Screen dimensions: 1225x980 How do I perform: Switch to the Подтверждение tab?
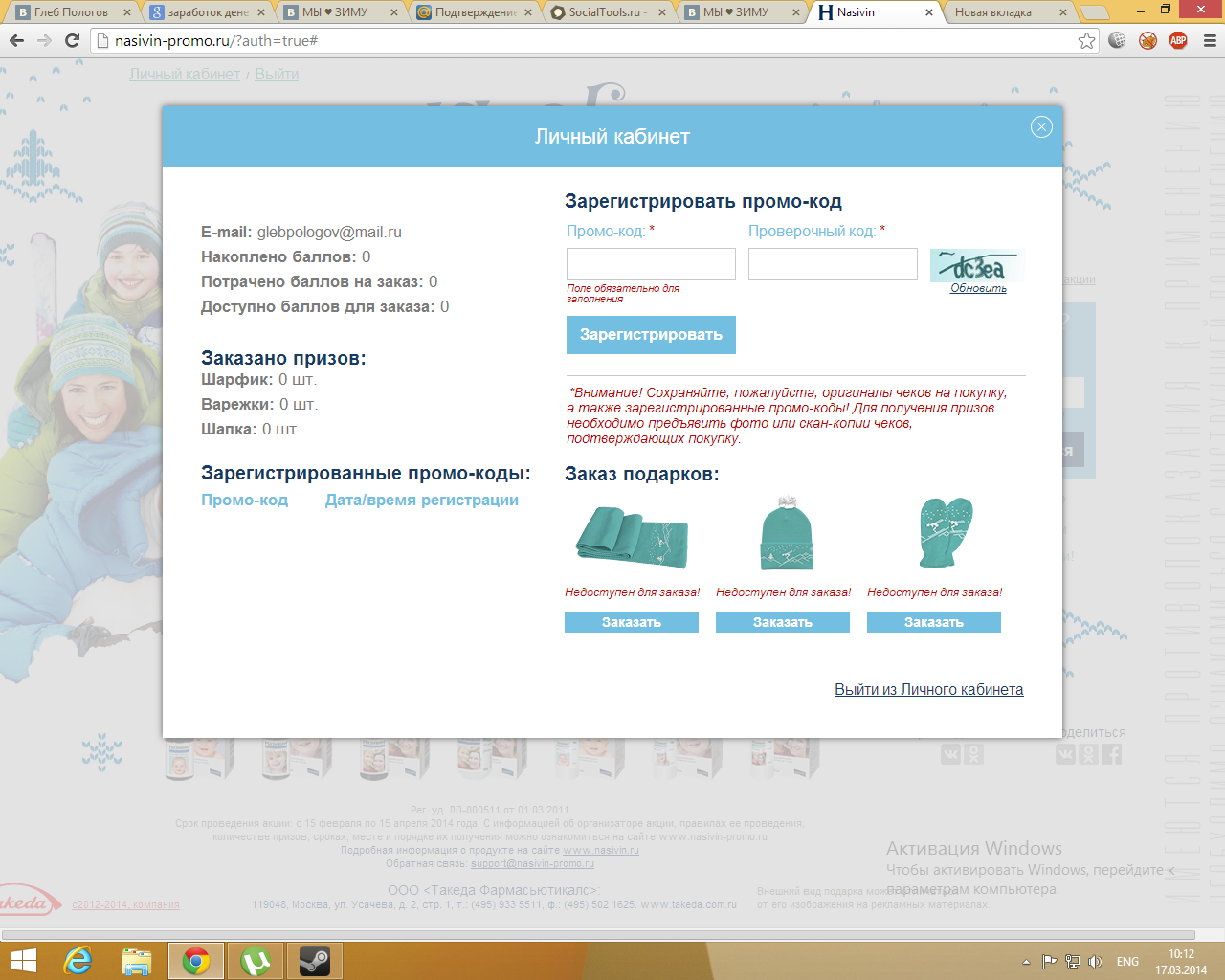pos(474,12)
